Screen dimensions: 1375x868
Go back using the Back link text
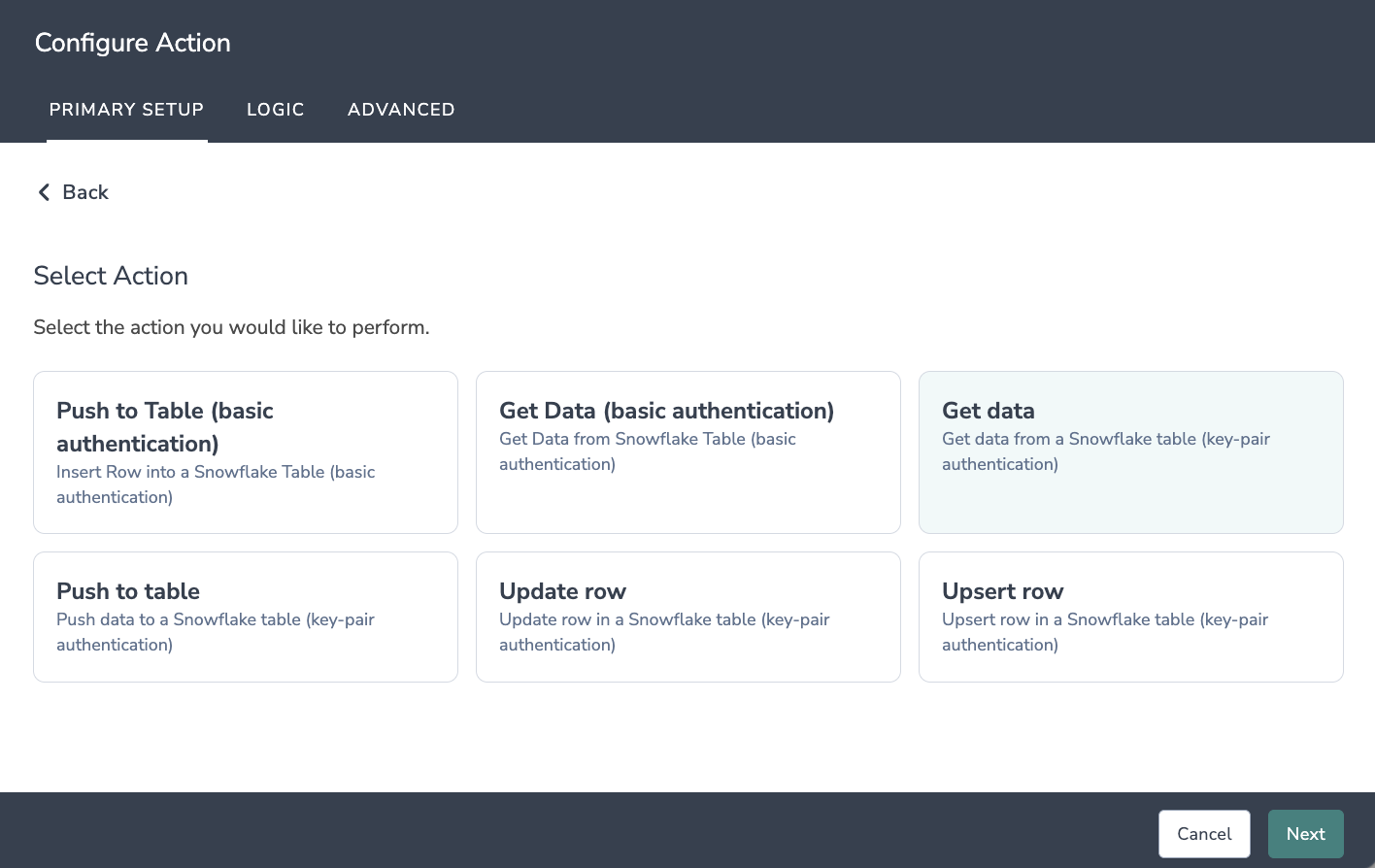85,192
